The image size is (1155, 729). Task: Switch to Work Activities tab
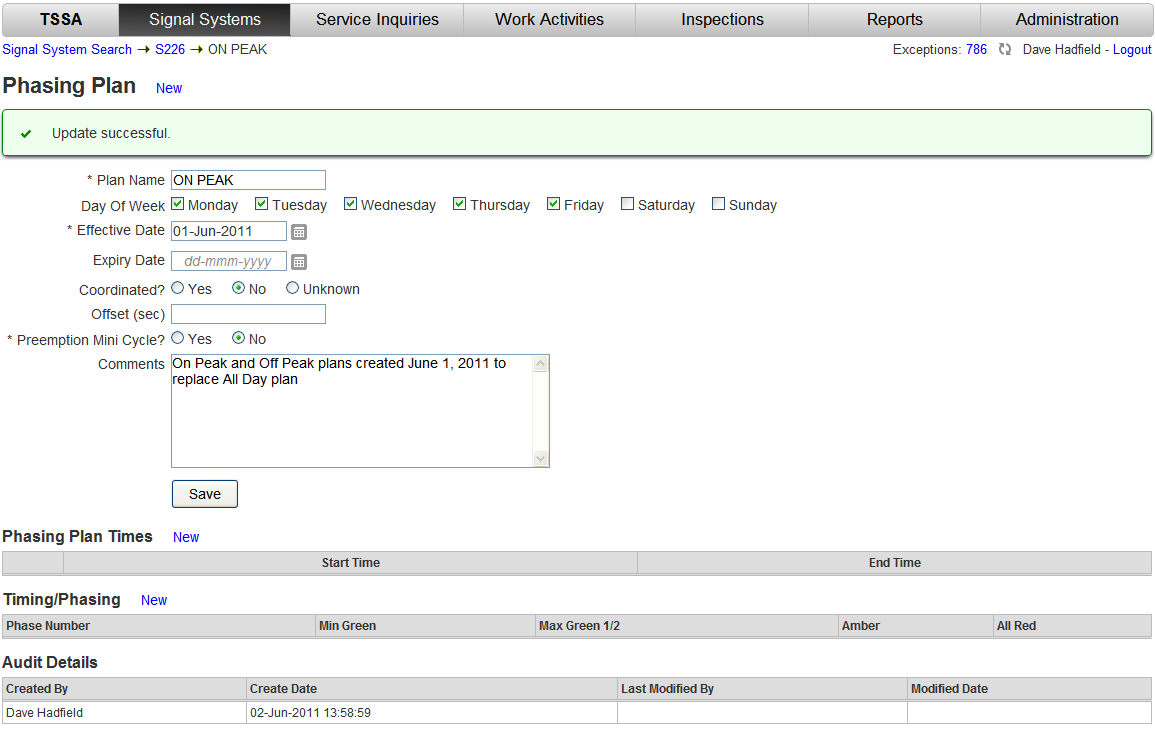(550, 20)
